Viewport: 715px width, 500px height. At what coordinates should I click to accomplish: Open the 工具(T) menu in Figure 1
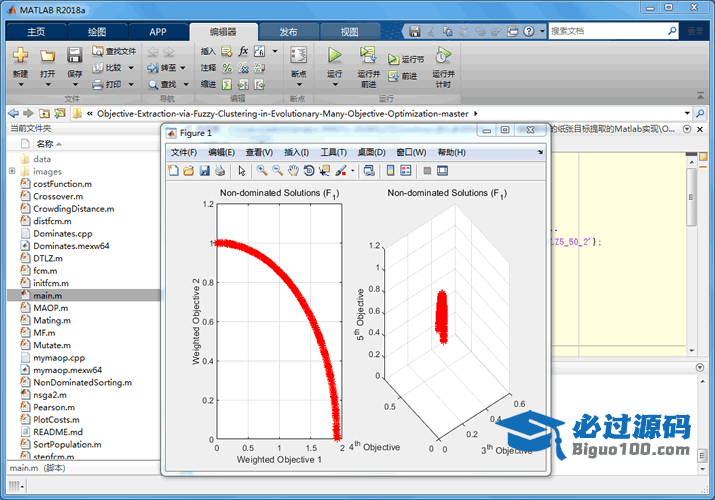click(333, 152)
